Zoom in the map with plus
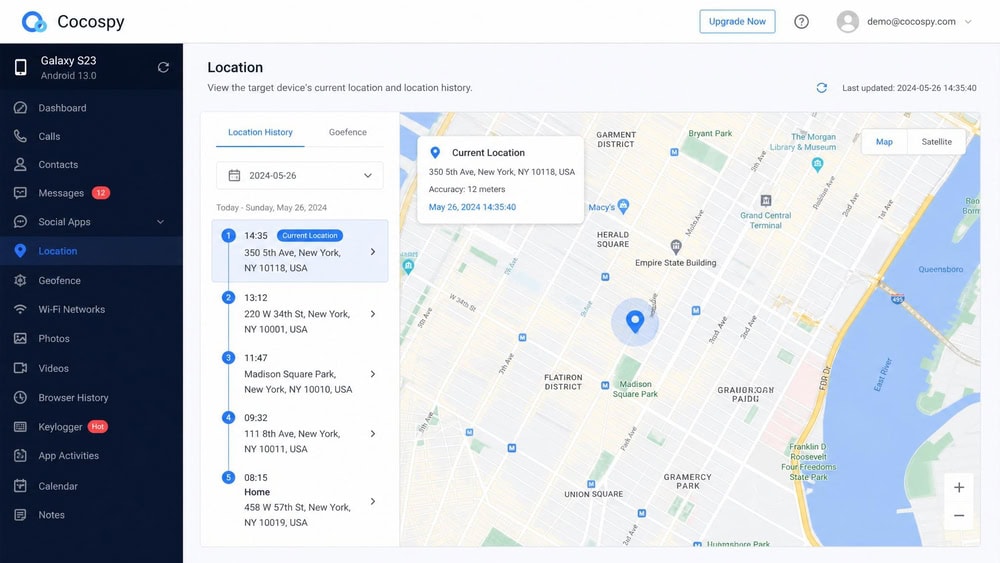The height and width of the screenshot is (563, 1000). click(959, 488)
